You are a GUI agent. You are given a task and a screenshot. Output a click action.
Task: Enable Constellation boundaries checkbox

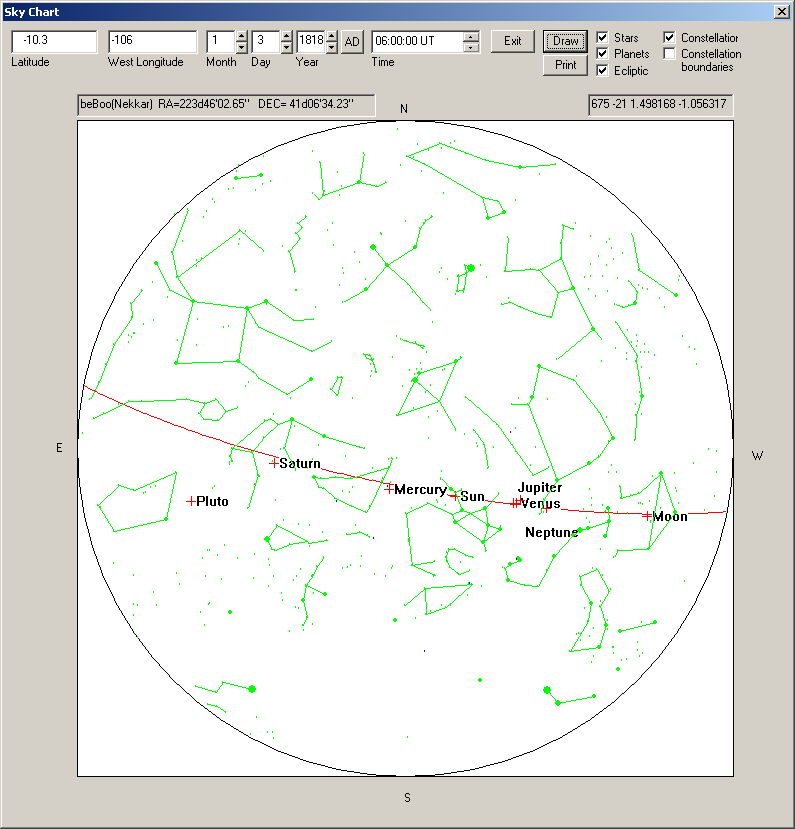(x=669, y=54)
